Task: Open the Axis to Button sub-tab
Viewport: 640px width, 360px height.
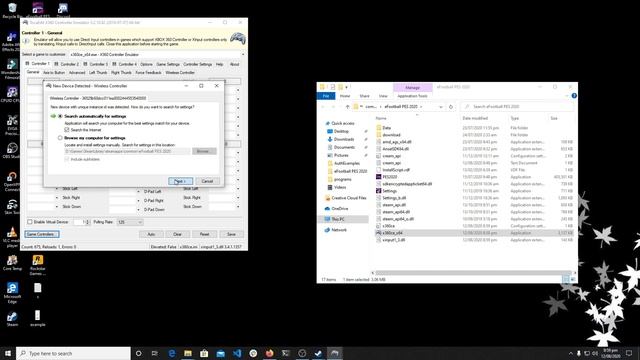Action: tap(54, 73)
